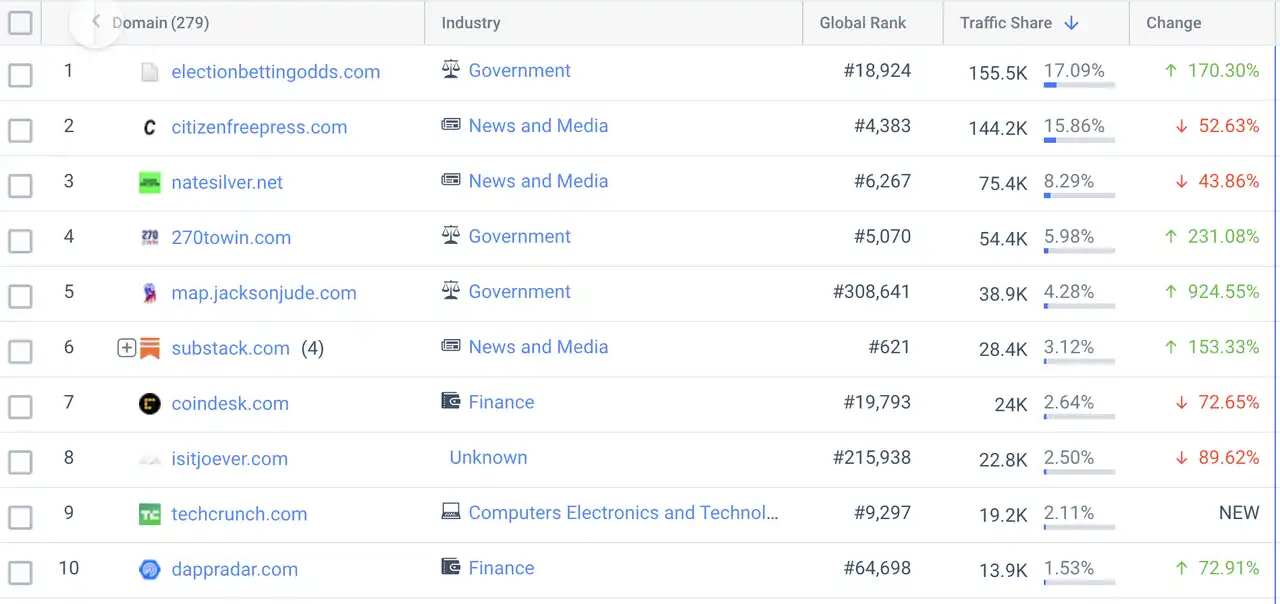This screenshot has width=1280, height=604.
Task: Click the techcrunch.com green TC icon
Action: (149, 515)
